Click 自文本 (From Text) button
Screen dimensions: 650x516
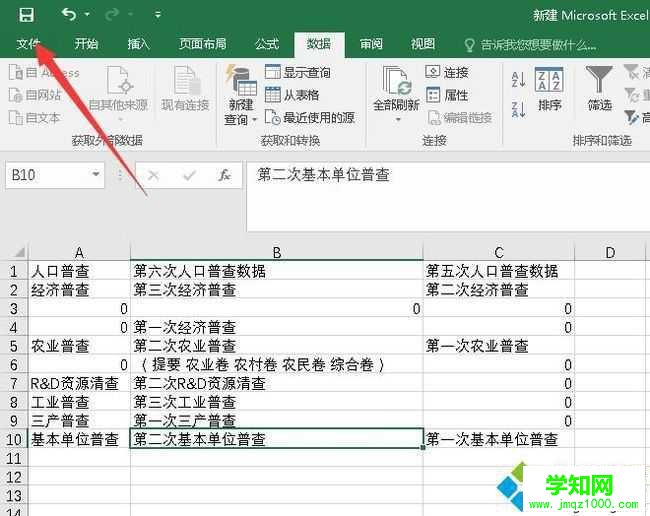point(34,118)
